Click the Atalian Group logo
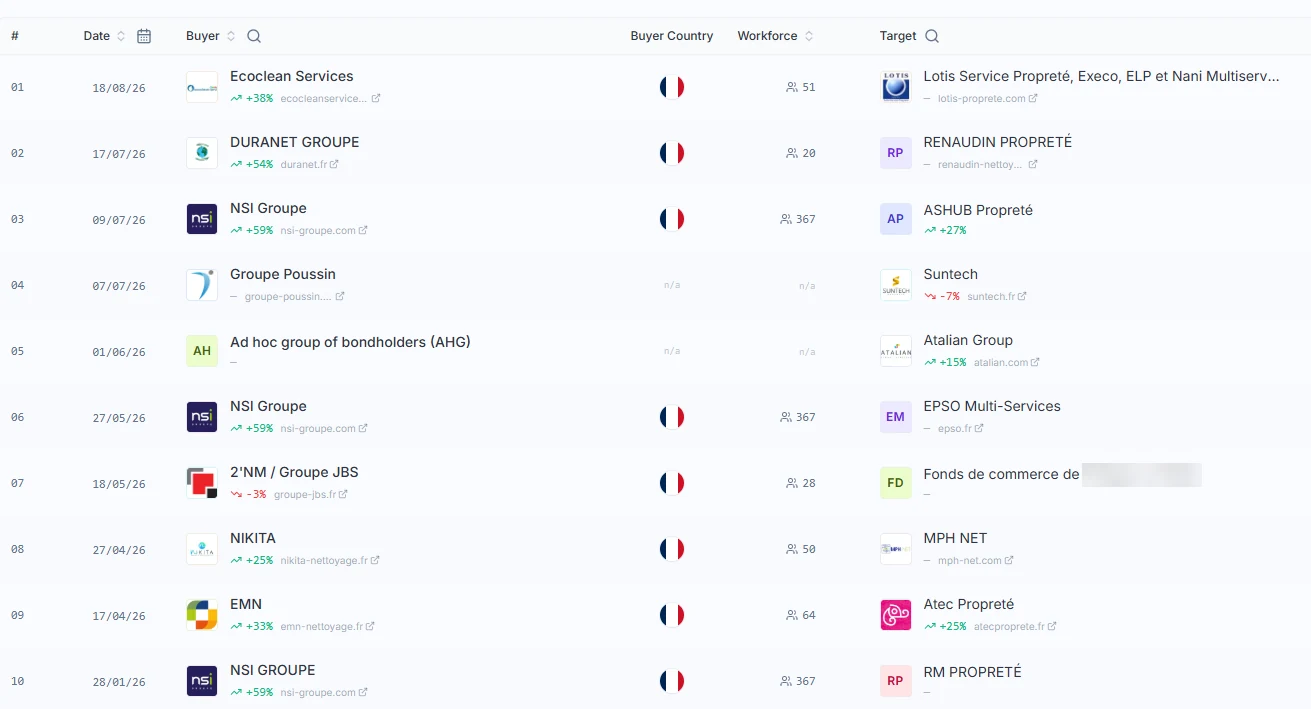Screen dimensions: 1311x709 click(x=896, y=351)
